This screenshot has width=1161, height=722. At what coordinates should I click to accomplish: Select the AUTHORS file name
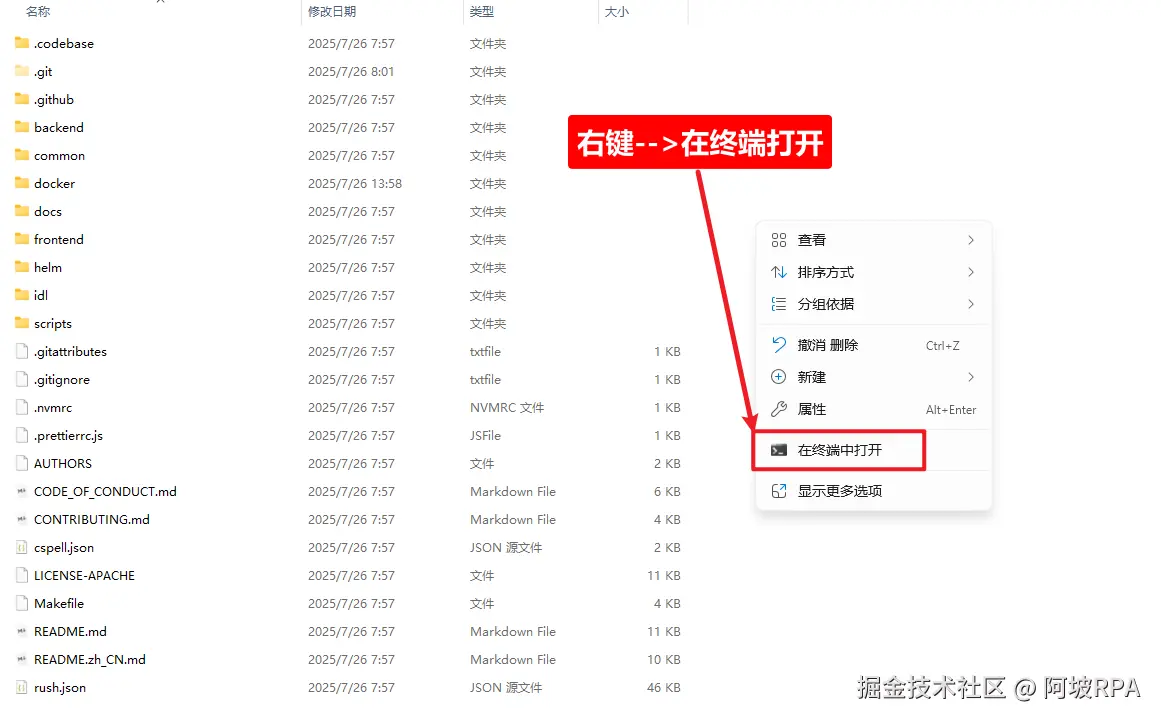[63, 464]
